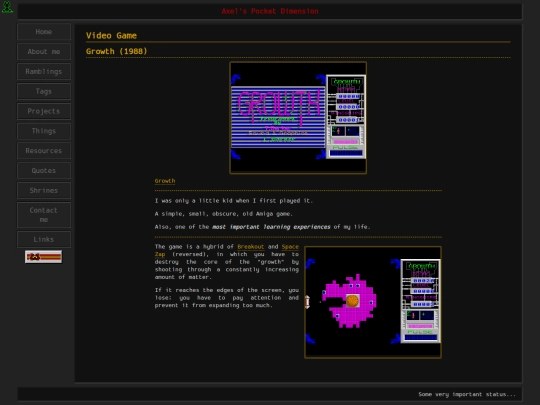Screen dimensions: 540x405
Task: Open the Shrines section
Action: (x=44, y=190)
